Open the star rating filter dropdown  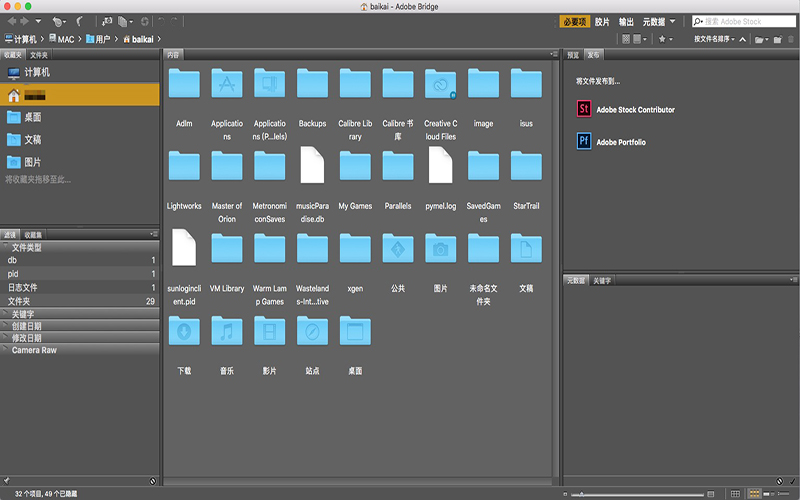click(x=665, y=39)
